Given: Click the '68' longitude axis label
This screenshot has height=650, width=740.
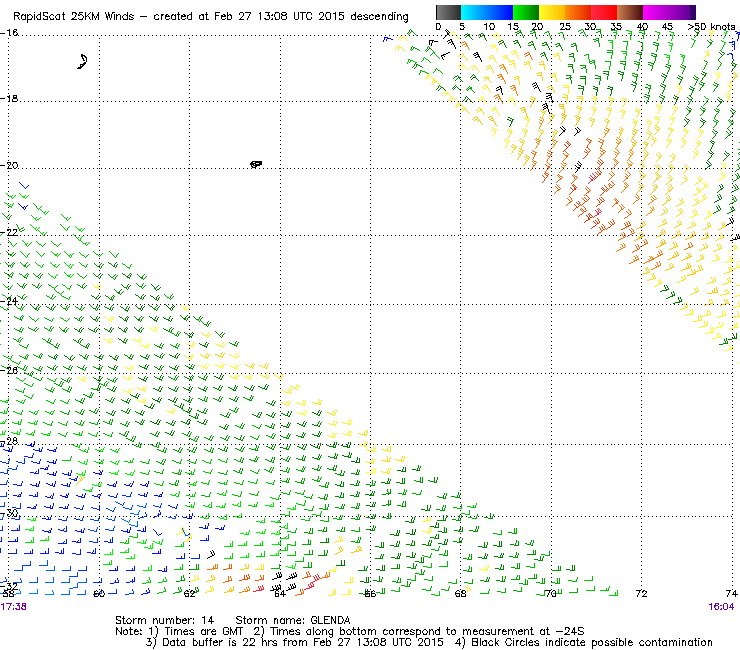Looking at the screenshot, I should (x=461, y=593).
